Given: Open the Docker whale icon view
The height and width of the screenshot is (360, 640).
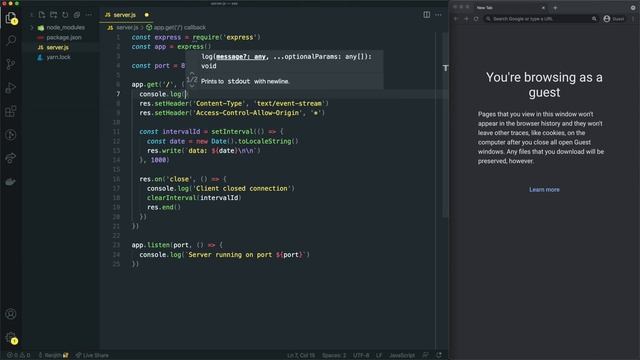Looking at the screenshot, I should point(11,182).
